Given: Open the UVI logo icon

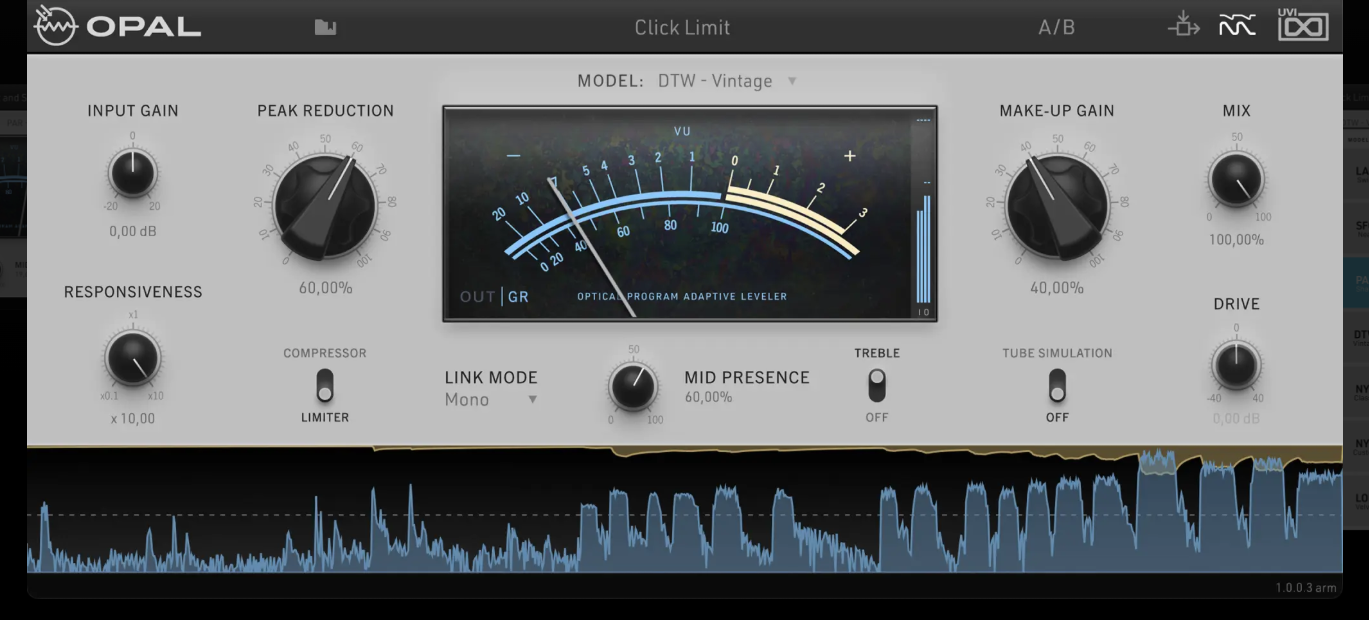Looking at the screenshot, I should (1303, 25).
